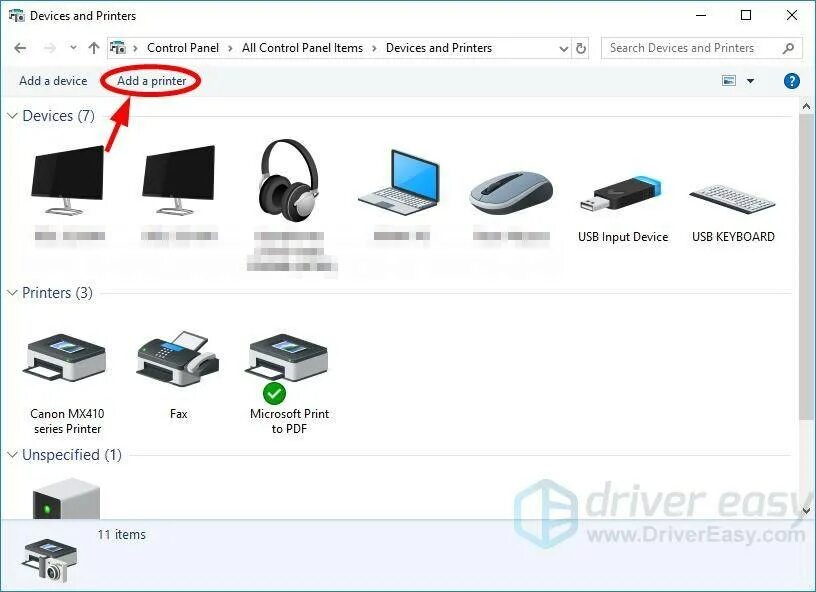Select the unspecified server tower device icon
The width and height of the screenshot is (816, 592).
pos(66,498)
